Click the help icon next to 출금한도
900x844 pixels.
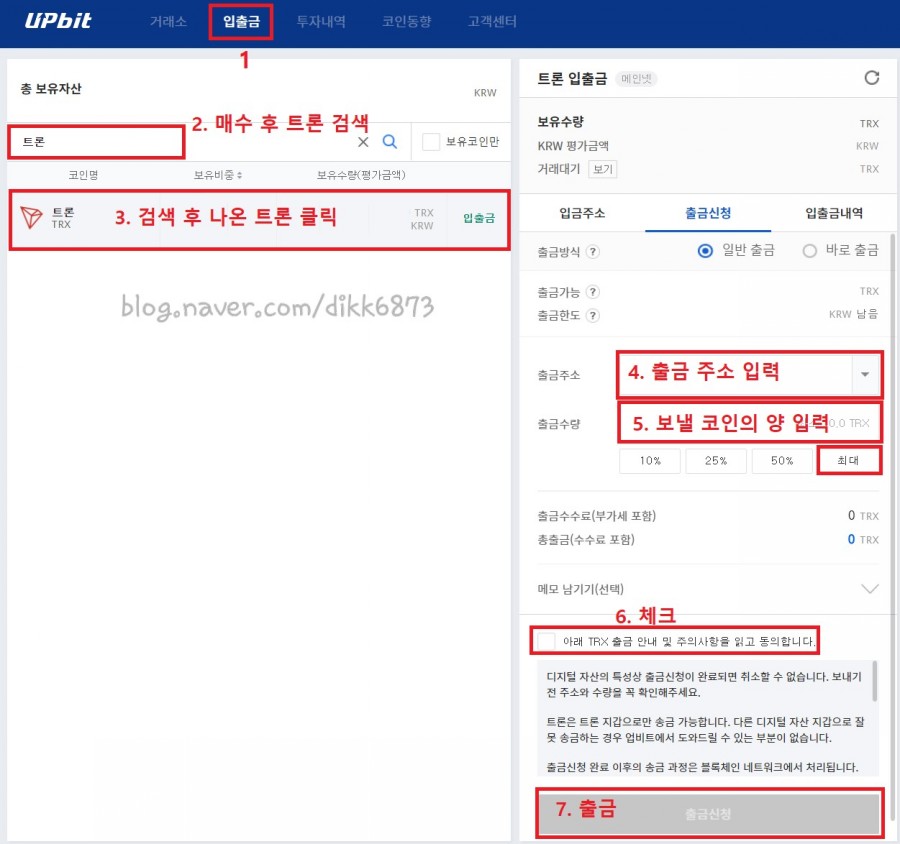click(x=593, y=315)
